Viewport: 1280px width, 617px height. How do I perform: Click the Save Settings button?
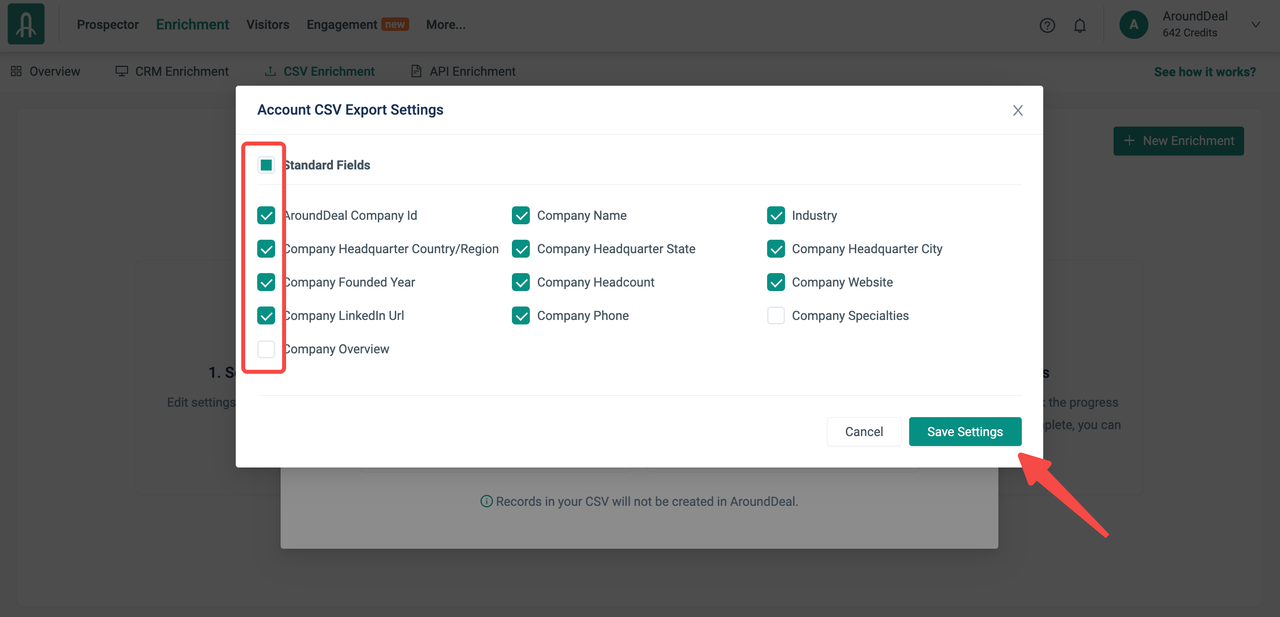(964, 432)
